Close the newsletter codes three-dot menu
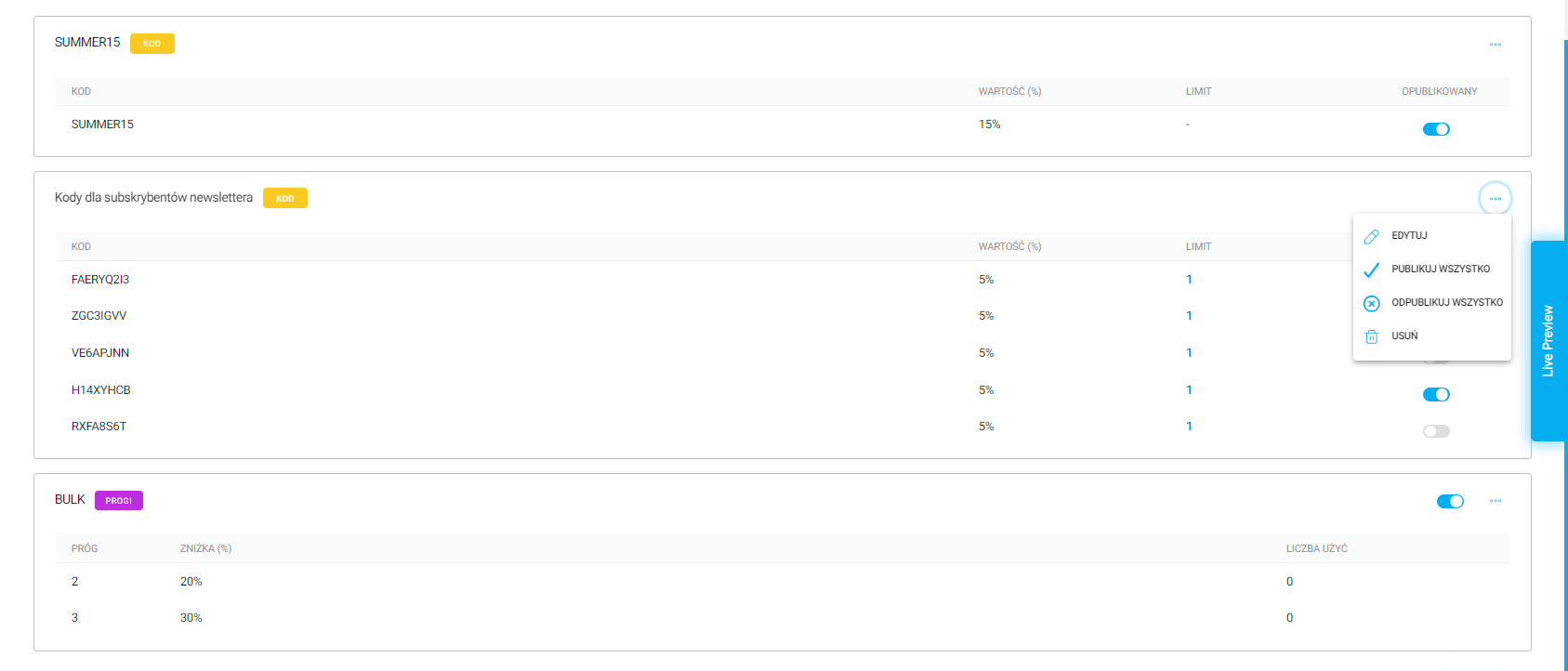The height and width of the screenshot is (671, 1568). [x=1495, y=199]
